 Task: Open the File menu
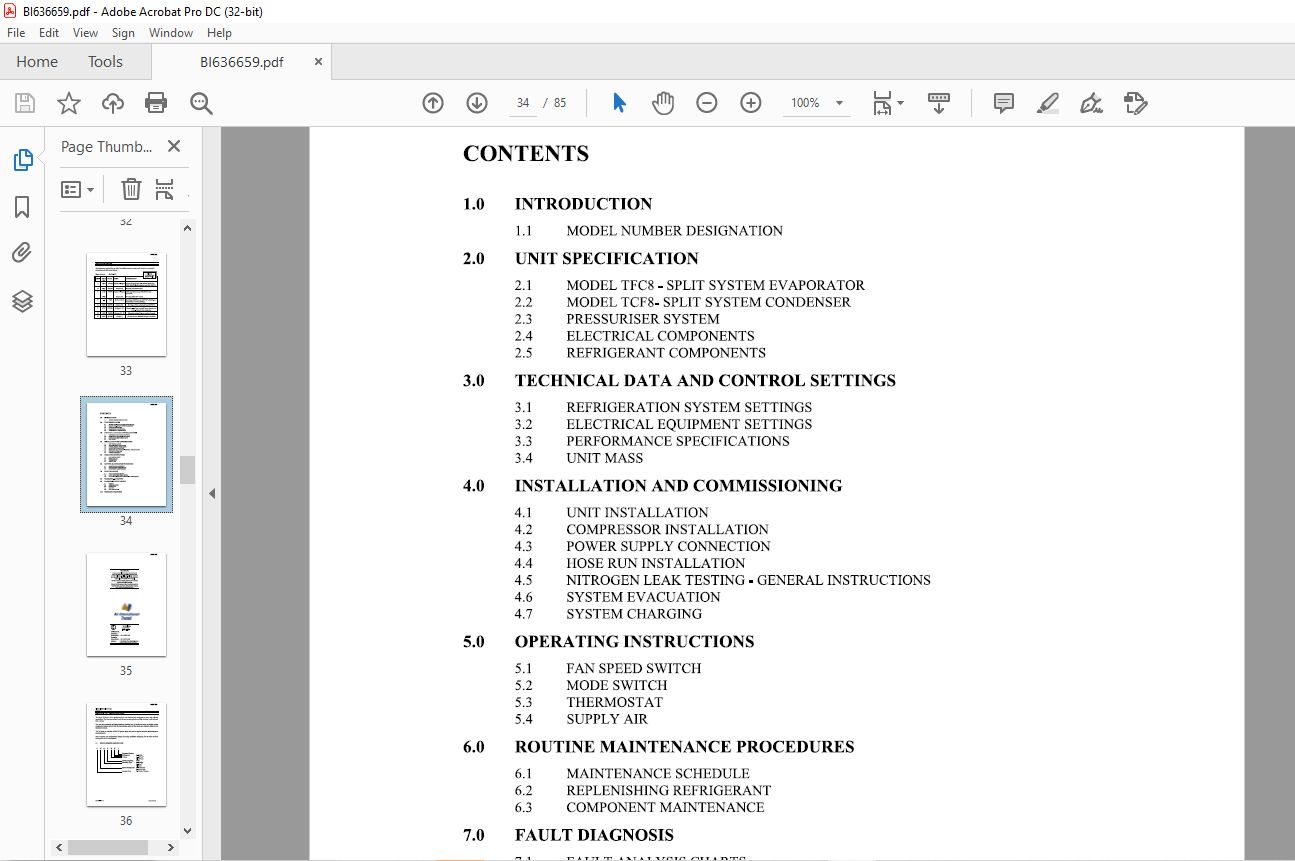[x=16, y=33]
